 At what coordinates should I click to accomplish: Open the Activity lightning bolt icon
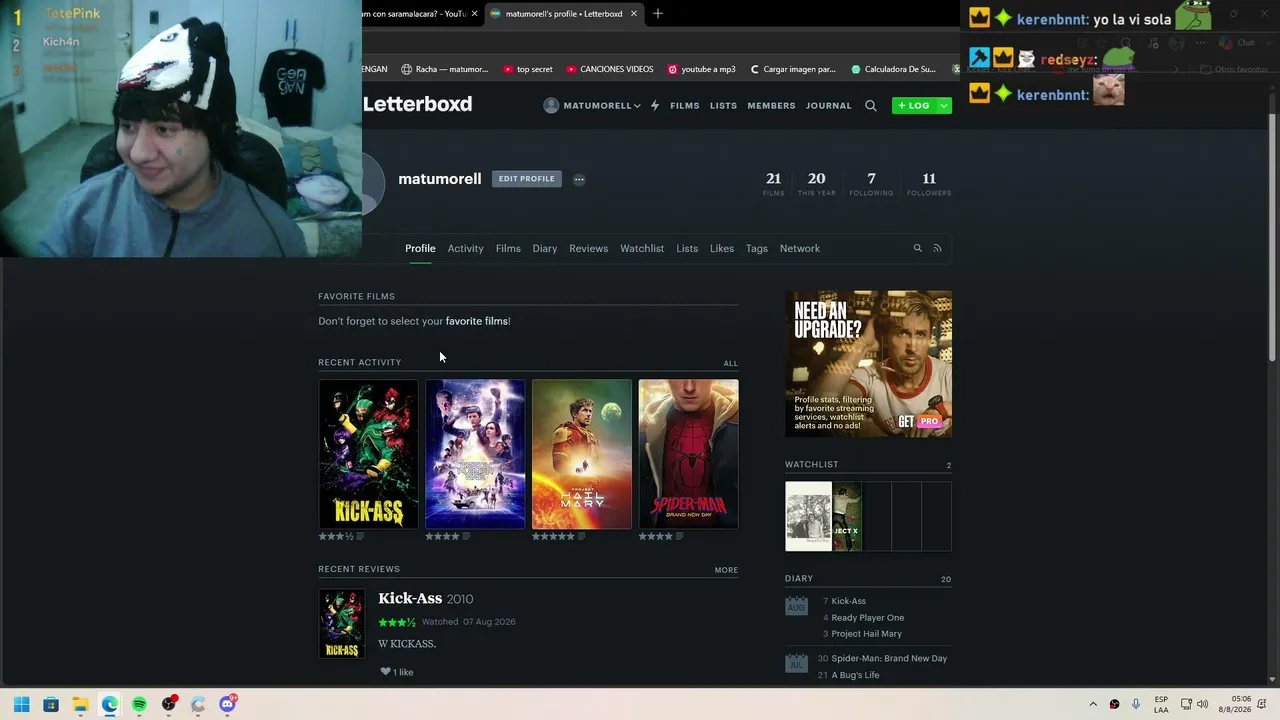tap(655, 105)
